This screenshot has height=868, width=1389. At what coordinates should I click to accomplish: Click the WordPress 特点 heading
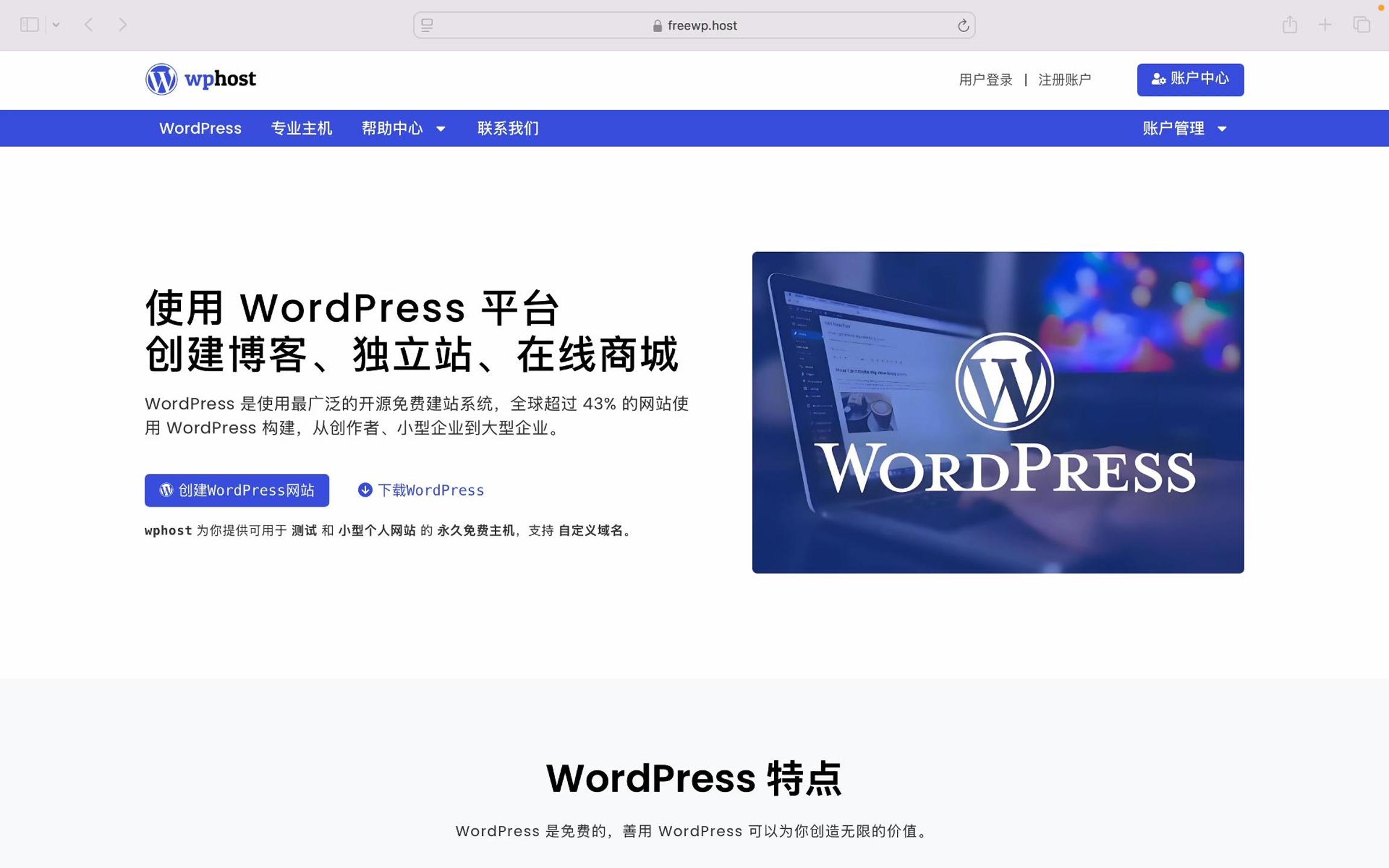[x=694, y=778]
